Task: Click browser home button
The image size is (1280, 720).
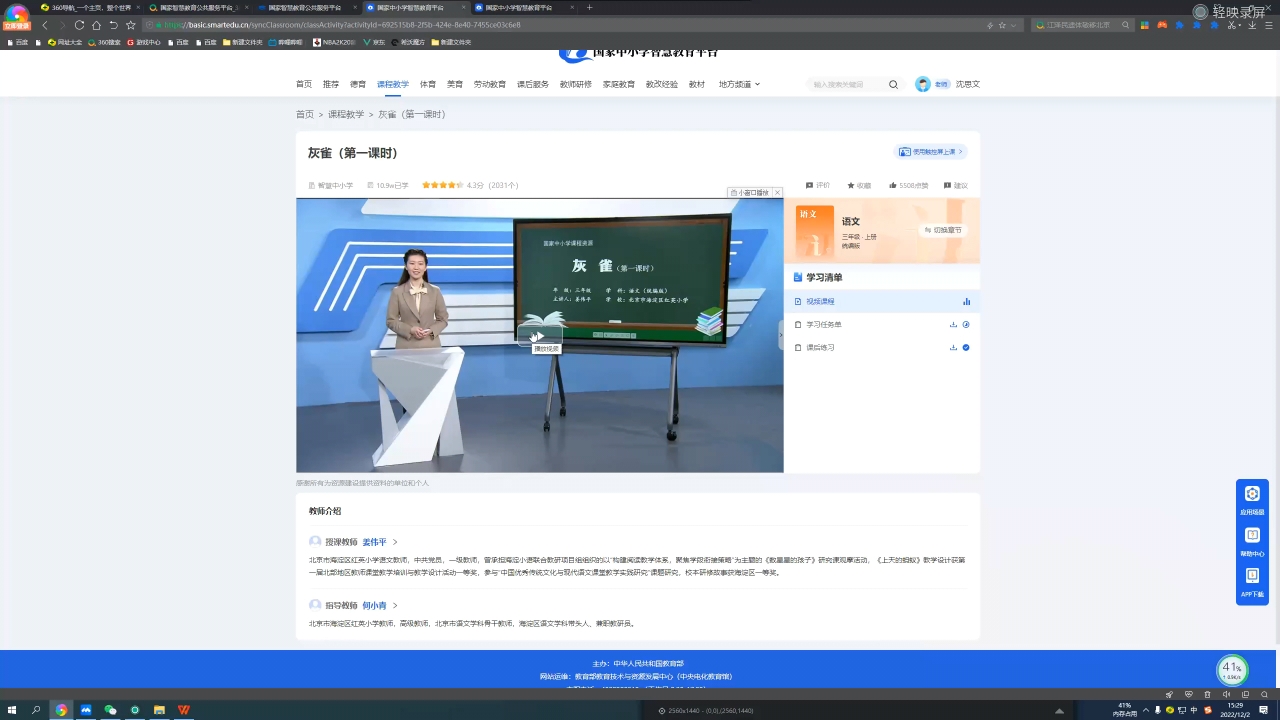Action: (x=96, y=25)
